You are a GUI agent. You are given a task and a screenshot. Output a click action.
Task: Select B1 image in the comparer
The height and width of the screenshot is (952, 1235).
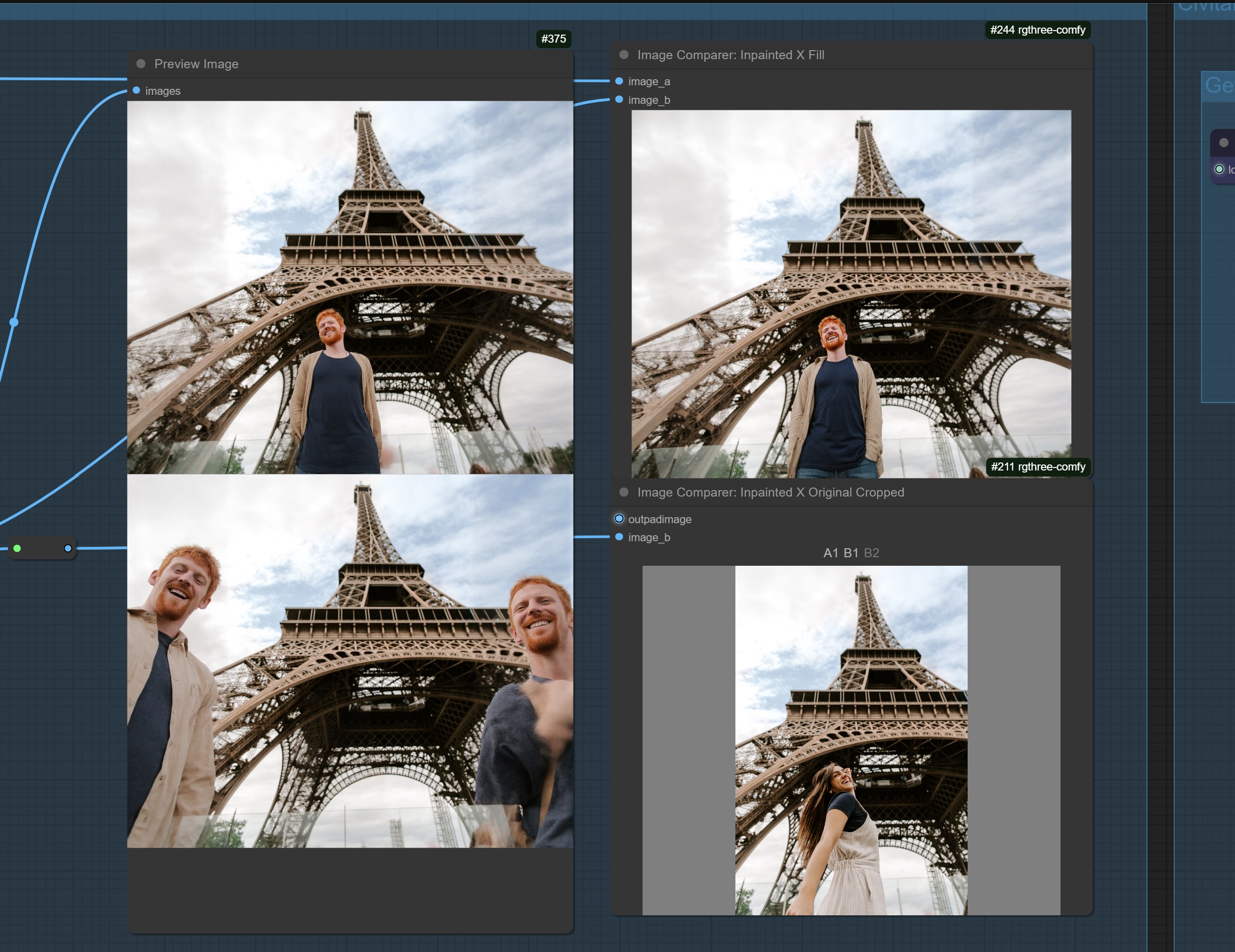[x=850, y=553]
